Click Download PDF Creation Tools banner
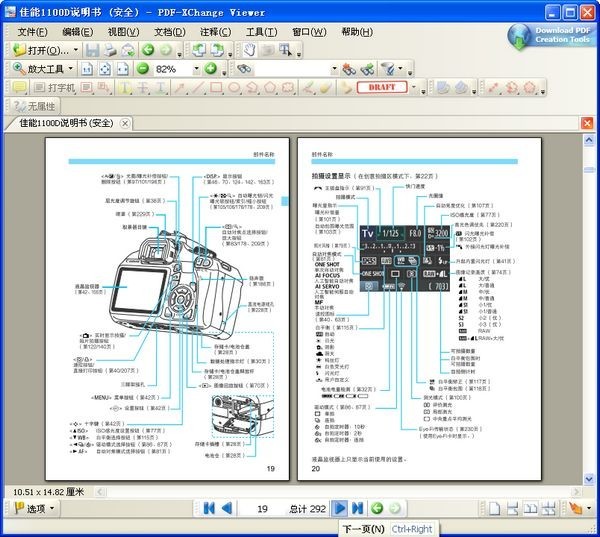This screenshot has height=537, width=600. point(553,36)
